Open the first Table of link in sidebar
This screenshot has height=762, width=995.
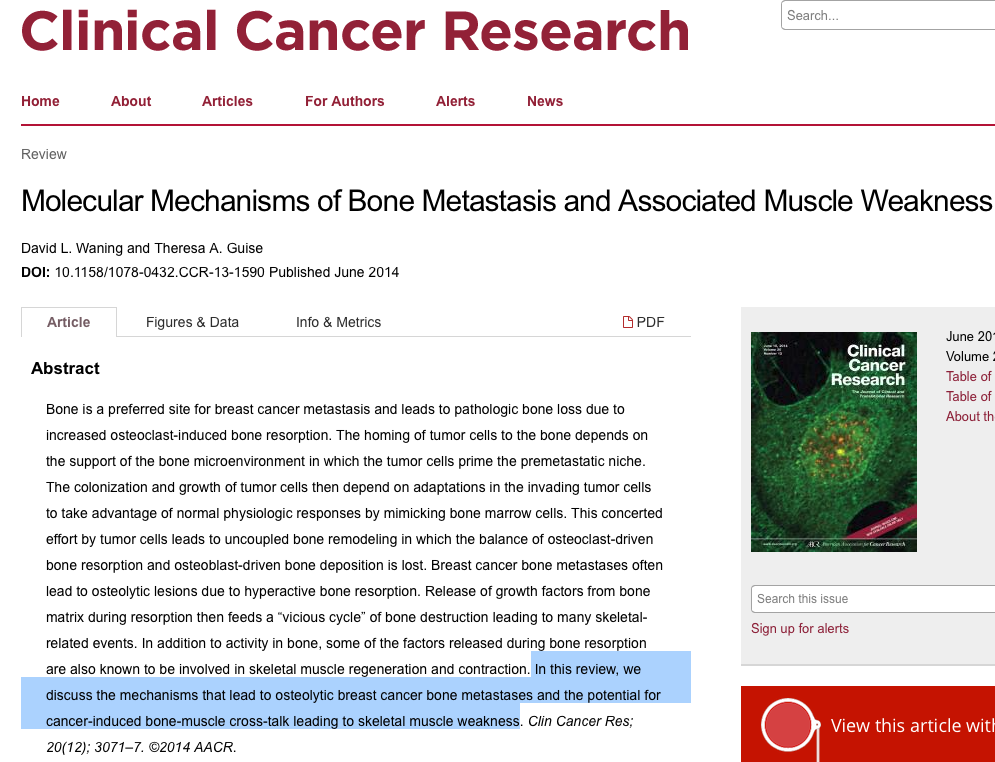click(x=969, y=376)
